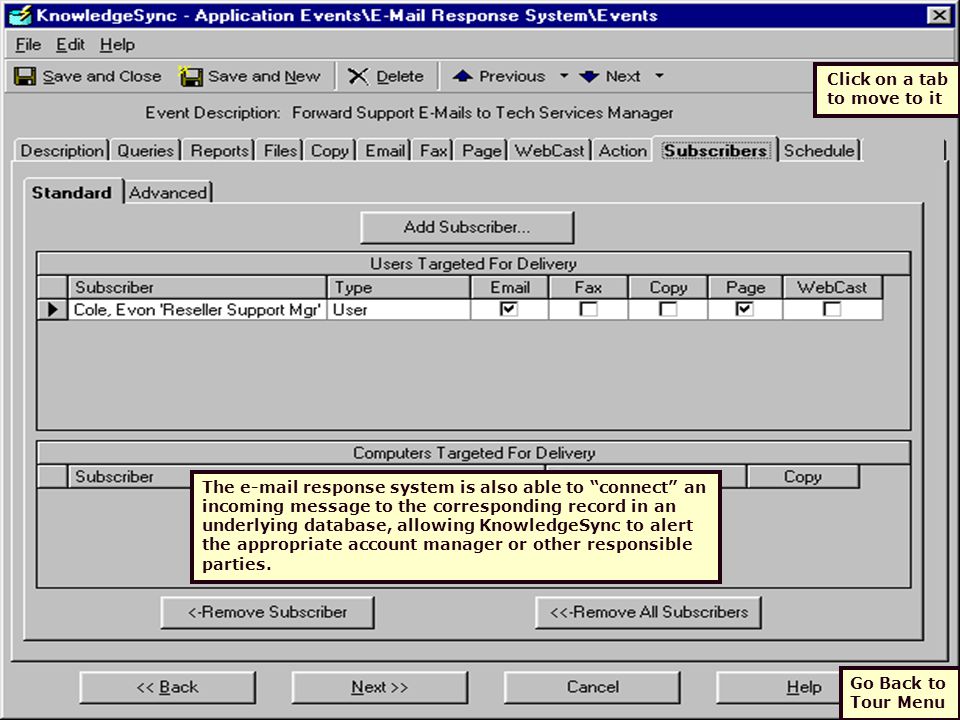Click Remove All Subscribers button
This screenshot has height=720, width=960.
649,612
